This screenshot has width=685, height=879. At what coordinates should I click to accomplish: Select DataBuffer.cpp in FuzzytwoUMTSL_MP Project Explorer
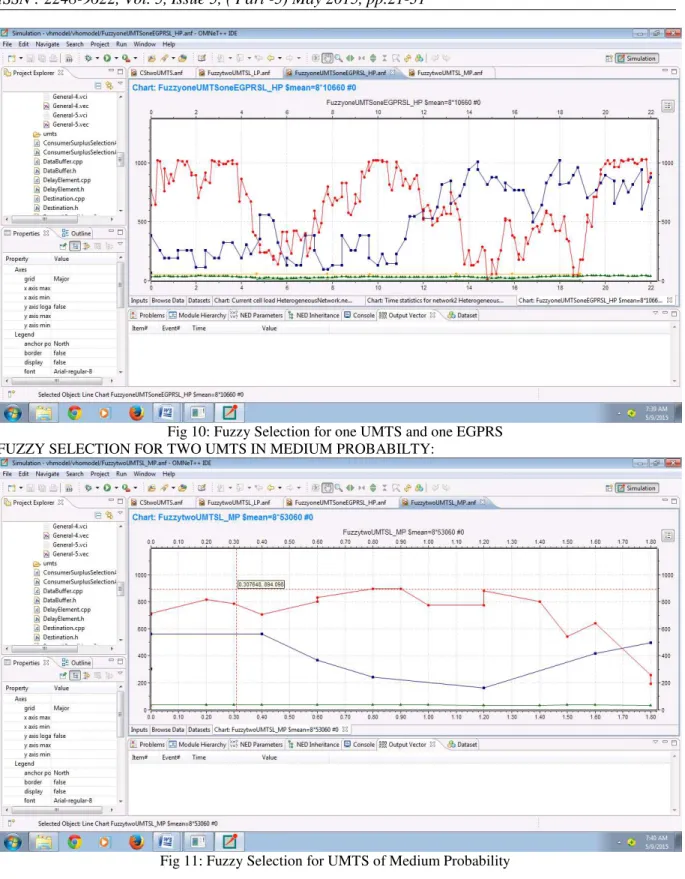[58, 591]
